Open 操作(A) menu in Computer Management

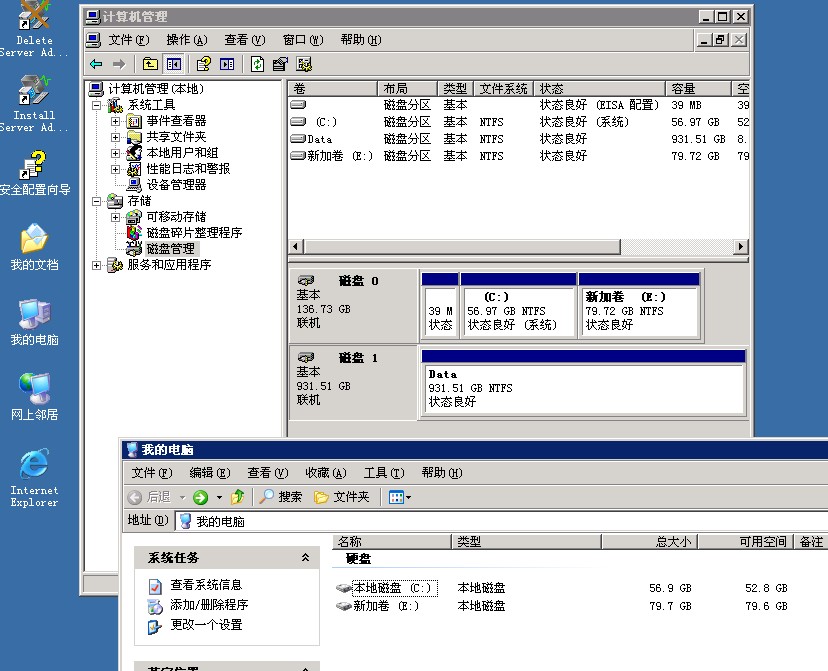187,40
